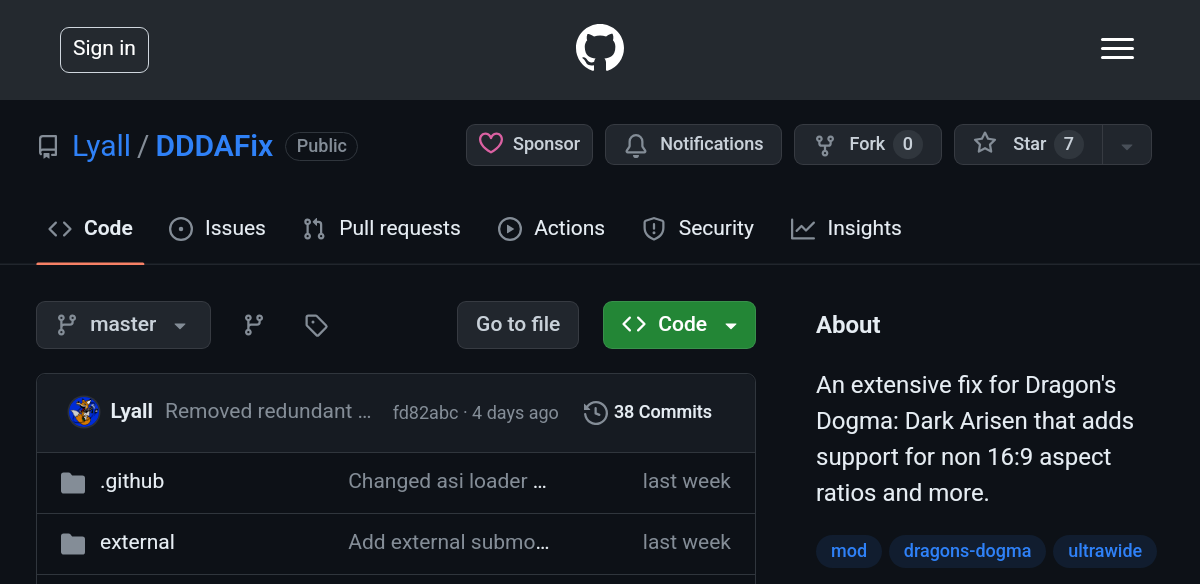Click Lyall's avatar in commit row
Viewport: 1200px width, 584px height.
(84, 412)
